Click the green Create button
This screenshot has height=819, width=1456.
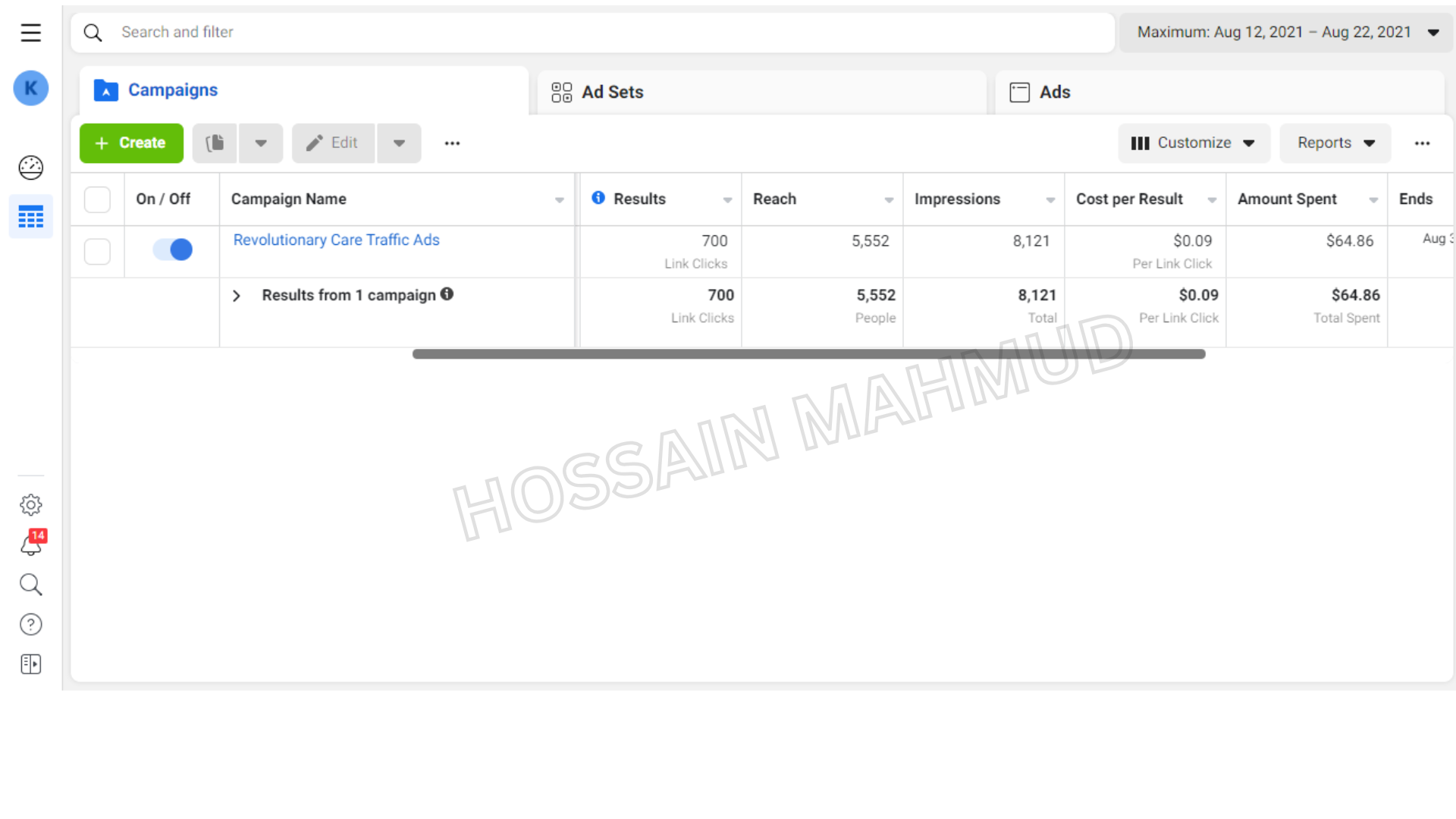click(131, 143)
